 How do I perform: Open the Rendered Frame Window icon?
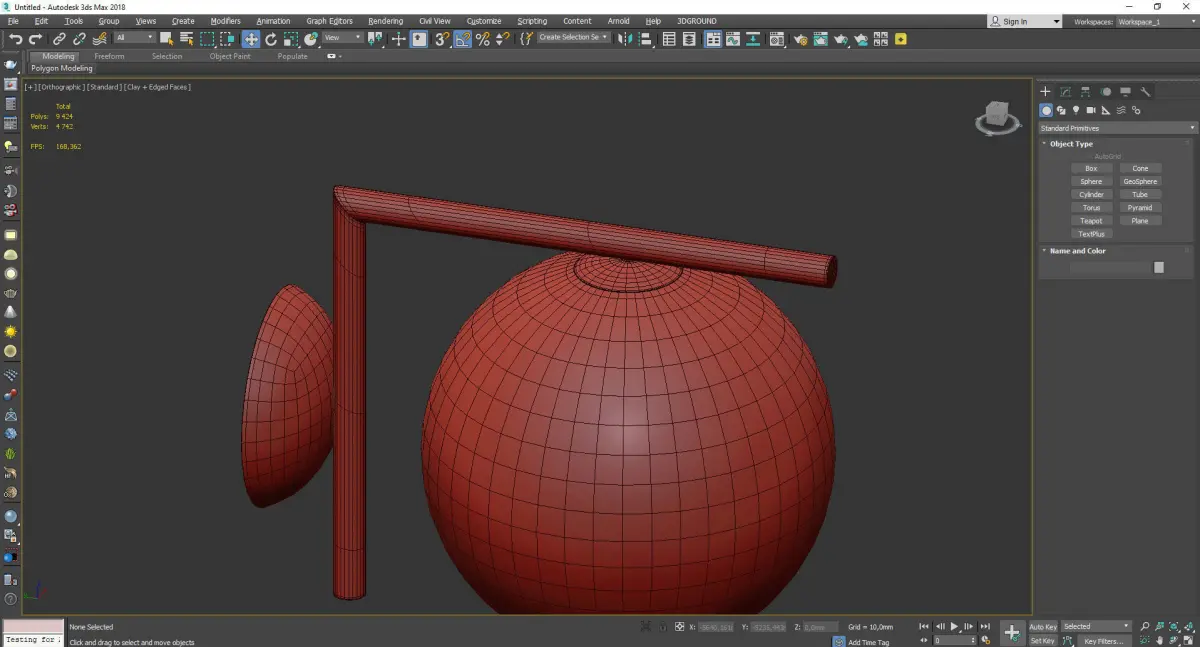[x=820, y=39]
